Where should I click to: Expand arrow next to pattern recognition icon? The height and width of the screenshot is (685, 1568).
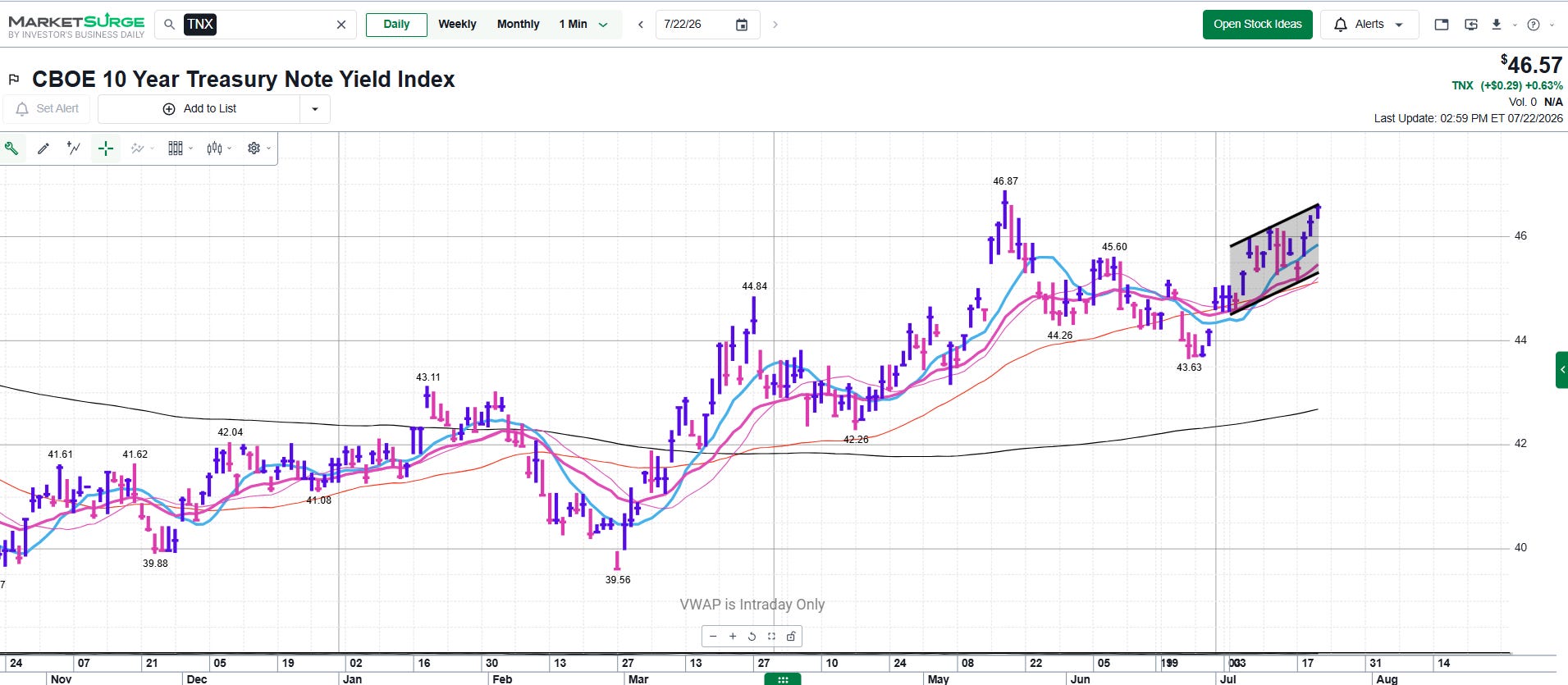click(x=152, y=148)
